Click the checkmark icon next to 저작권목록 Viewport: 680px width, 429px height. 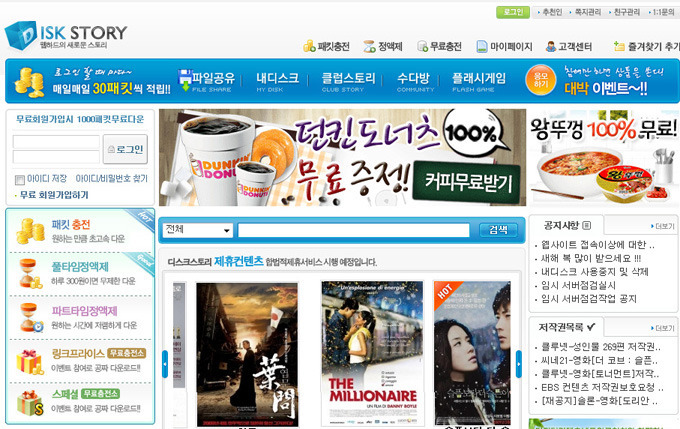pos(591,327)
